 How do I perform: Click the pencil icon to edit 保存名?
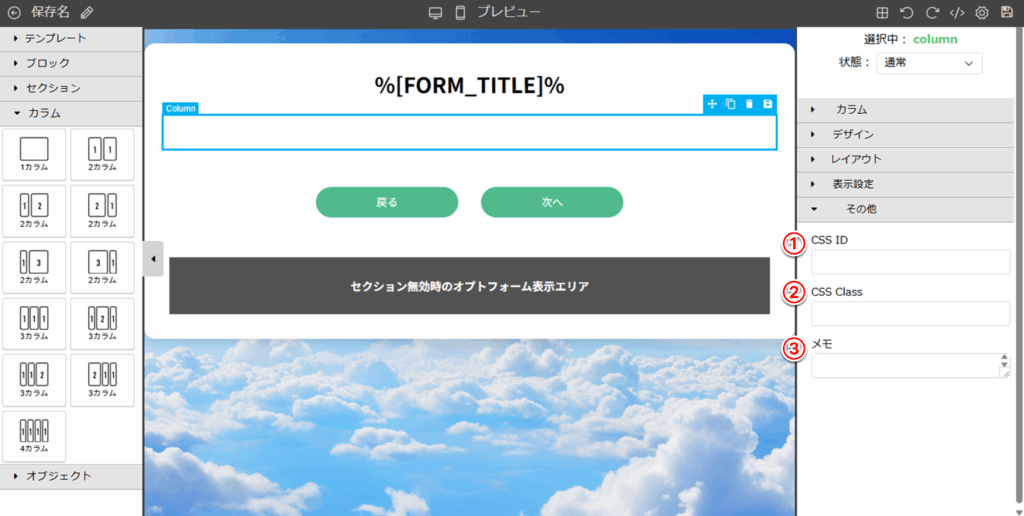[x=87, y=13]
